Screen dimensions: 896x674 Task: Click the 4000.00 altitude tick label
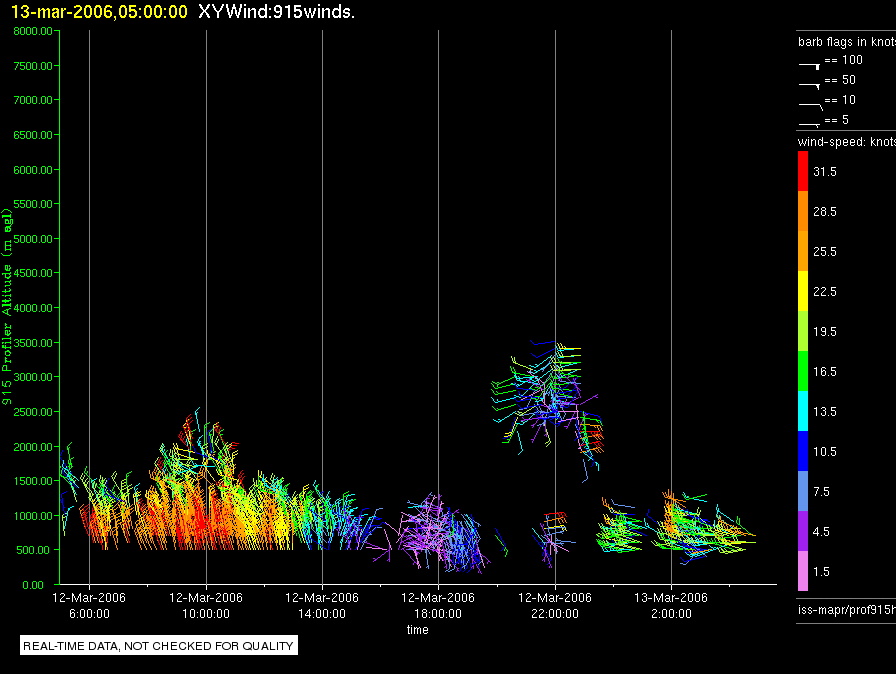click(33, 308)
